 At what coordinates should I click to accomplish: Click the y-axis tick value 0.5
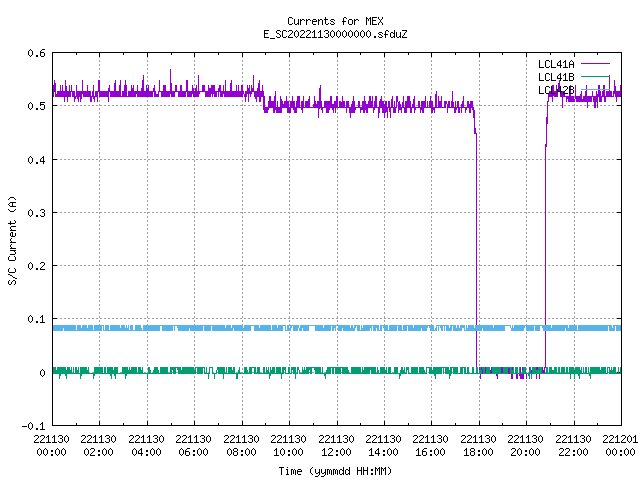(x=36, y=106)
